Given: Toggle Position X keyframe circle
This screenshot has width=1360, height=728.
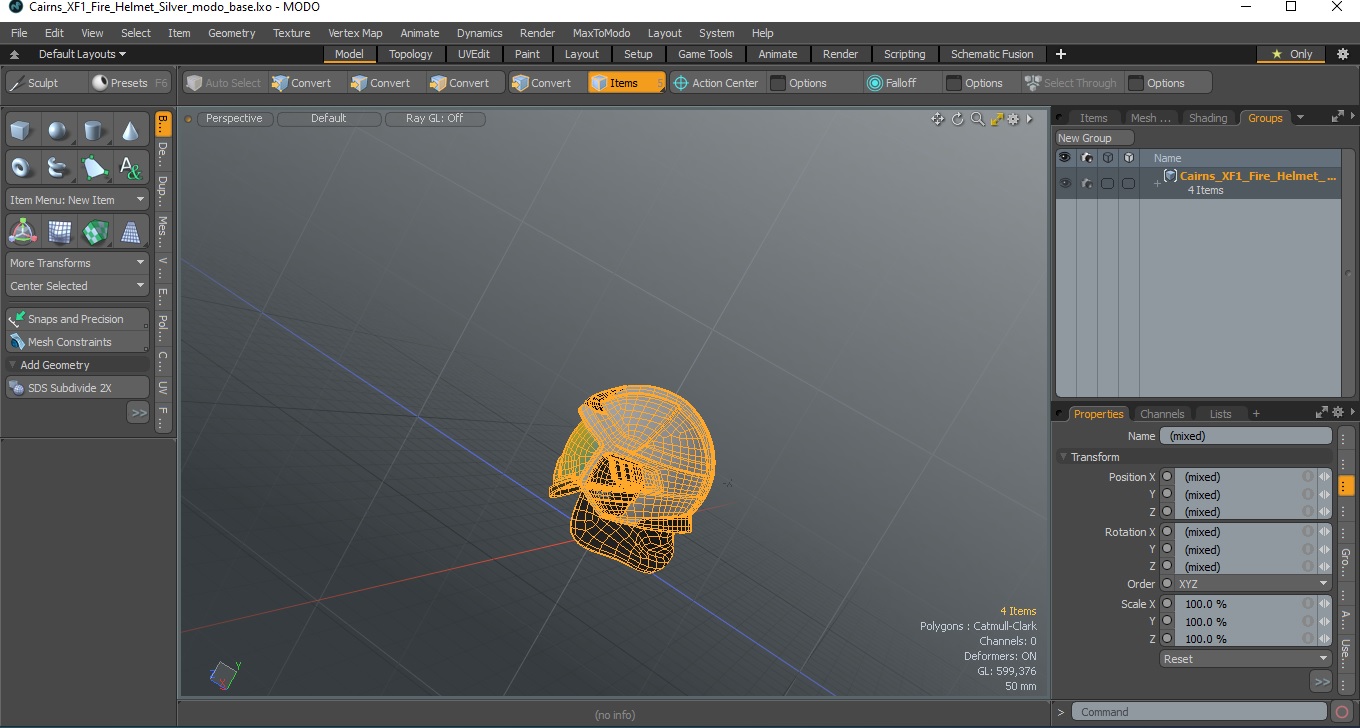Looking at the screenshot, I should (1166, 477).
